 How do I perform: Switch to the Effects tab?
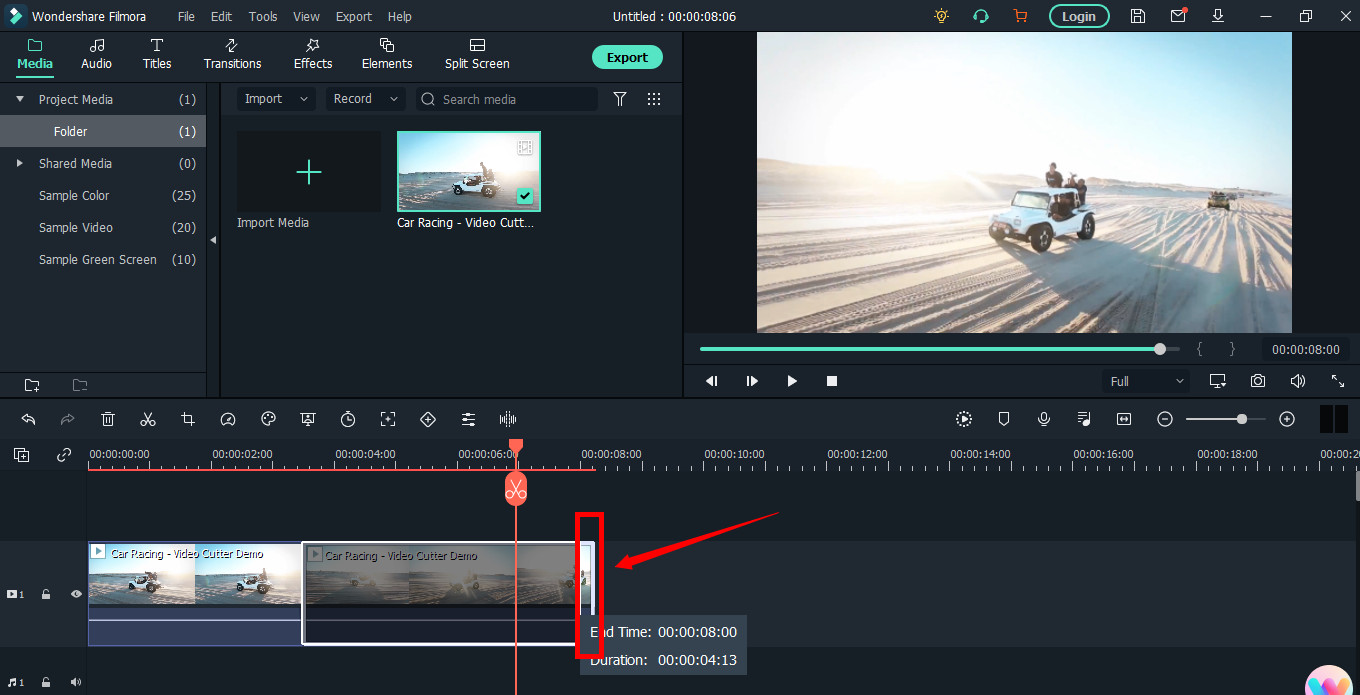313,54
